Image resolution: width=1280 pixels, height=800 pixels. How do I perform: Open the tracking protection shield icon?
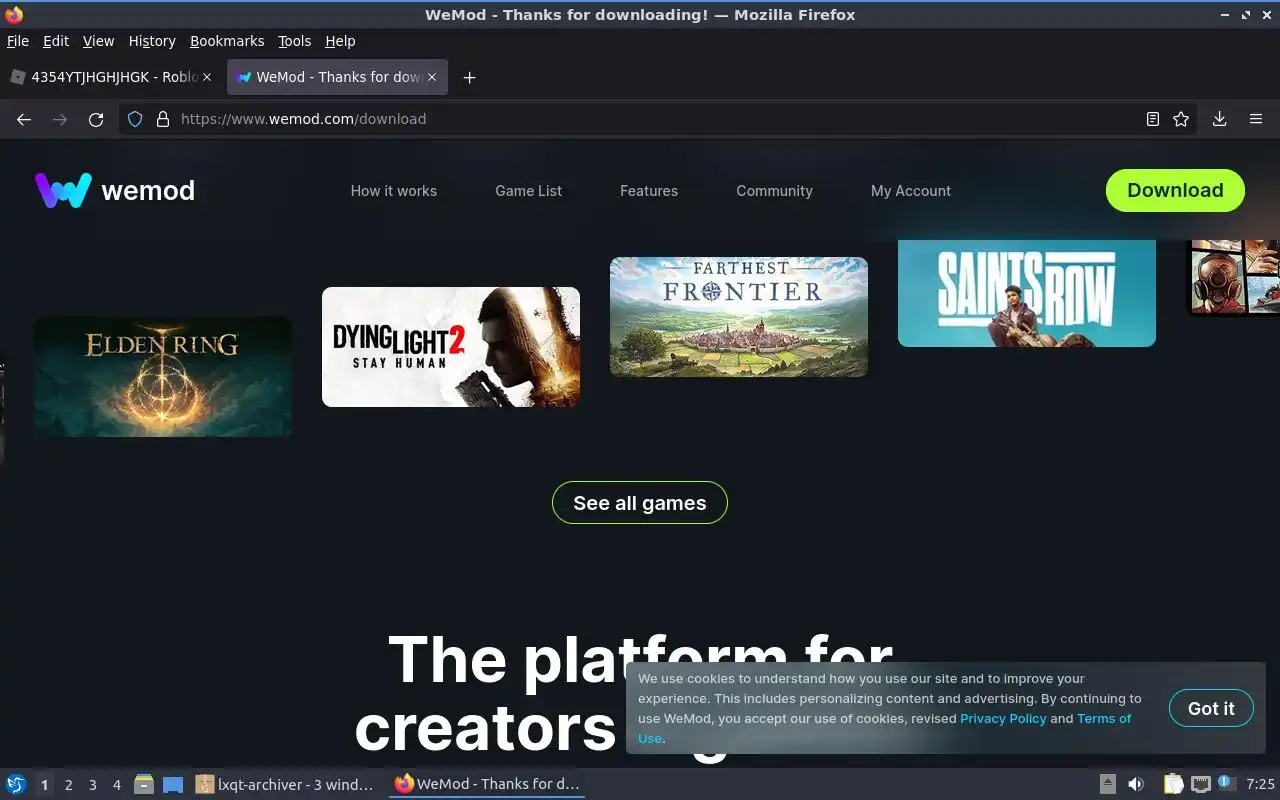pos(136,119)
